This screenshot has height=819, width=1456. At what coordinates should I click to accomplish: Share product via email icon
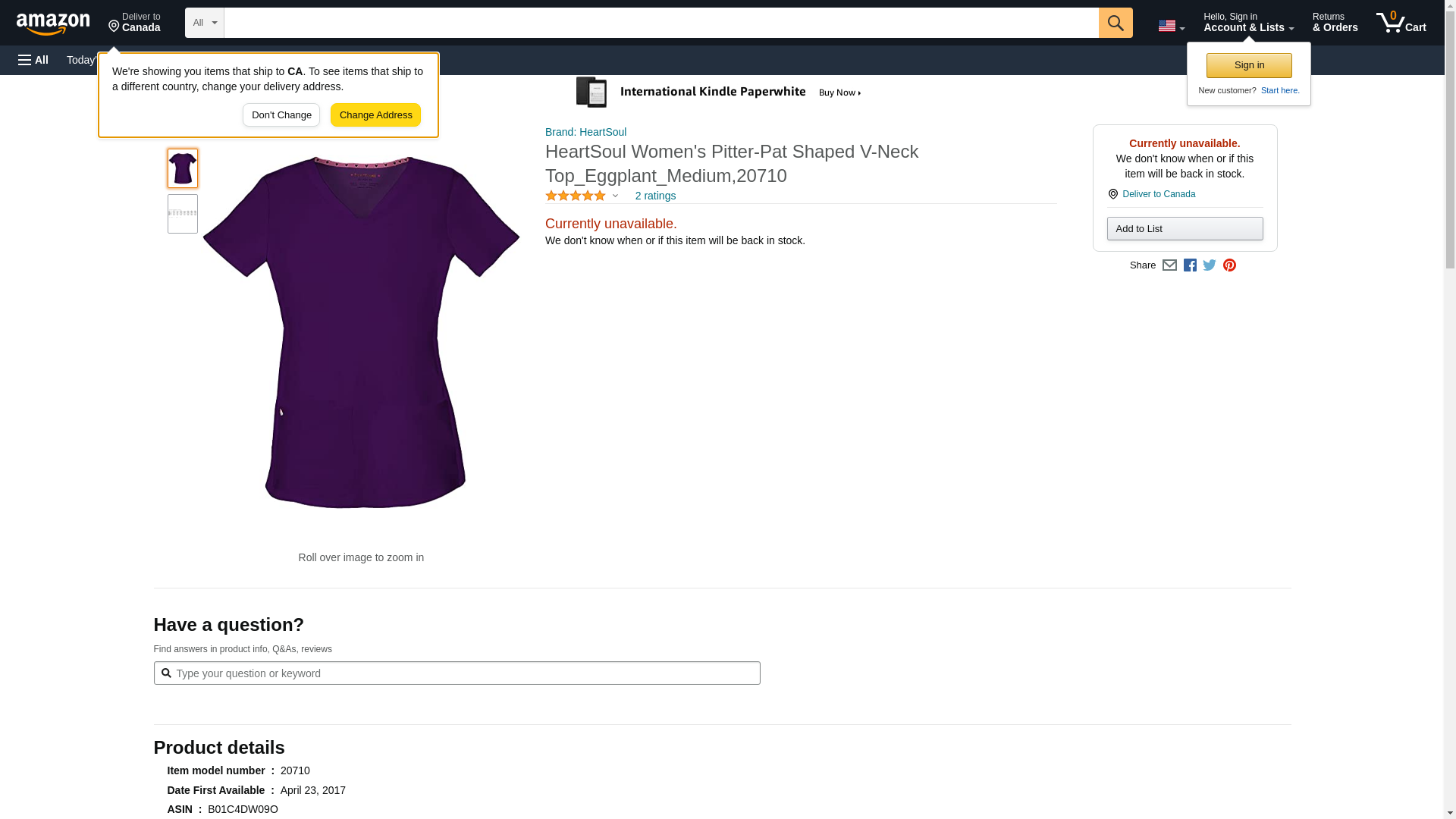1169,265
